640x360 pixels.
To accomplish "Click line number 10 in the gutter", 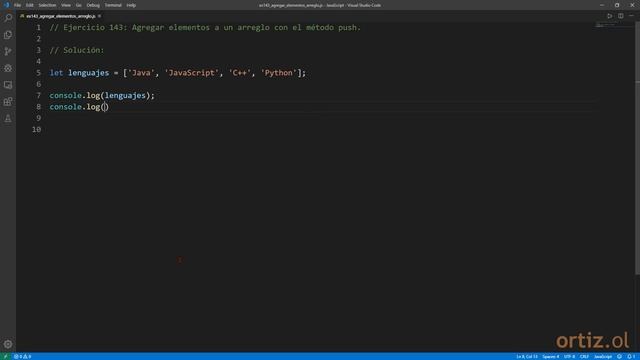I will click(36, 130).
